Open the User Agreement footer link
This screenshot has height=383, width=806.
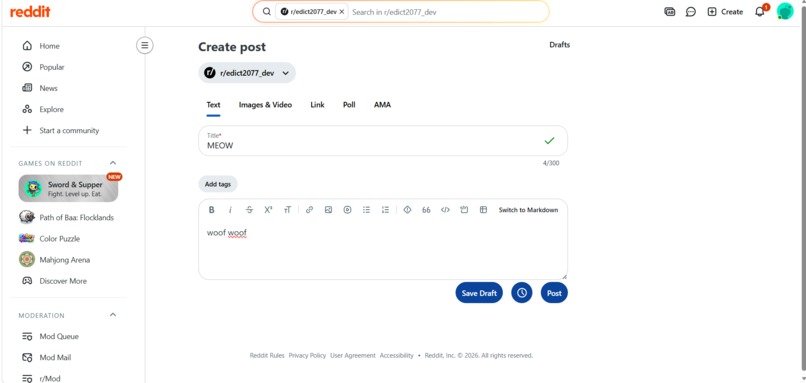353,356
